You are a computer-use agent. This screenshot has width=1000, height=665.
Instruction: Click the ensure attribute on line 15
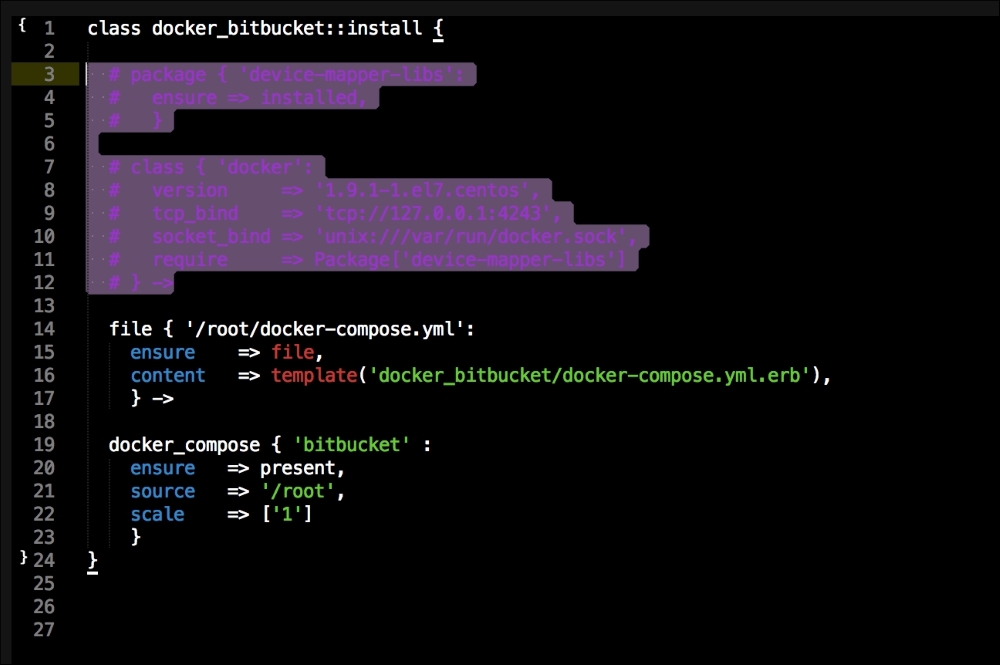(162, 352)
